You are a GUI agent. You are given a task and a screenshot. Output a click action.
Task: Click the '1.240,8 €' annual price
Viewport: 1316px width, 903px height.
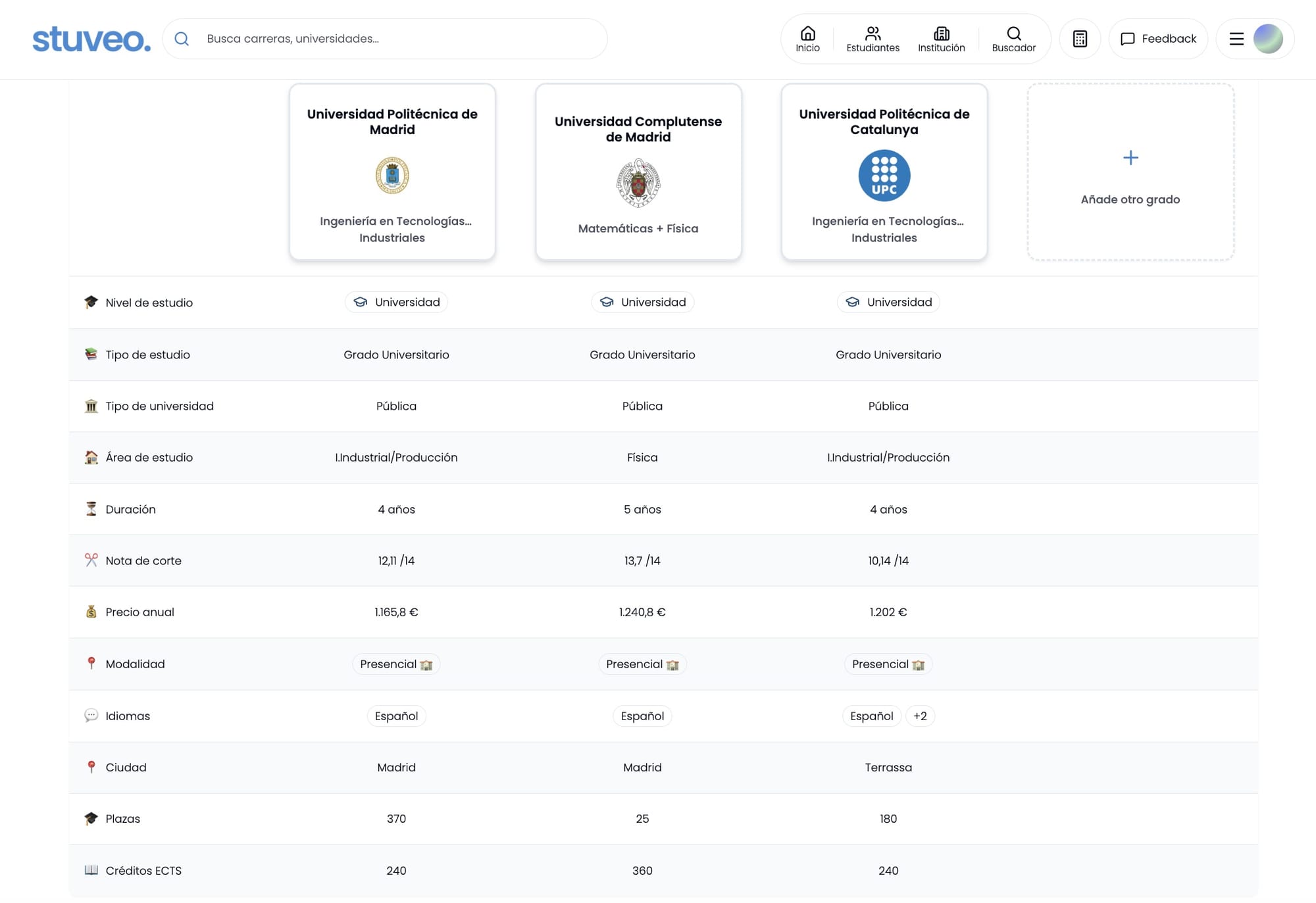tap(642, 612)
